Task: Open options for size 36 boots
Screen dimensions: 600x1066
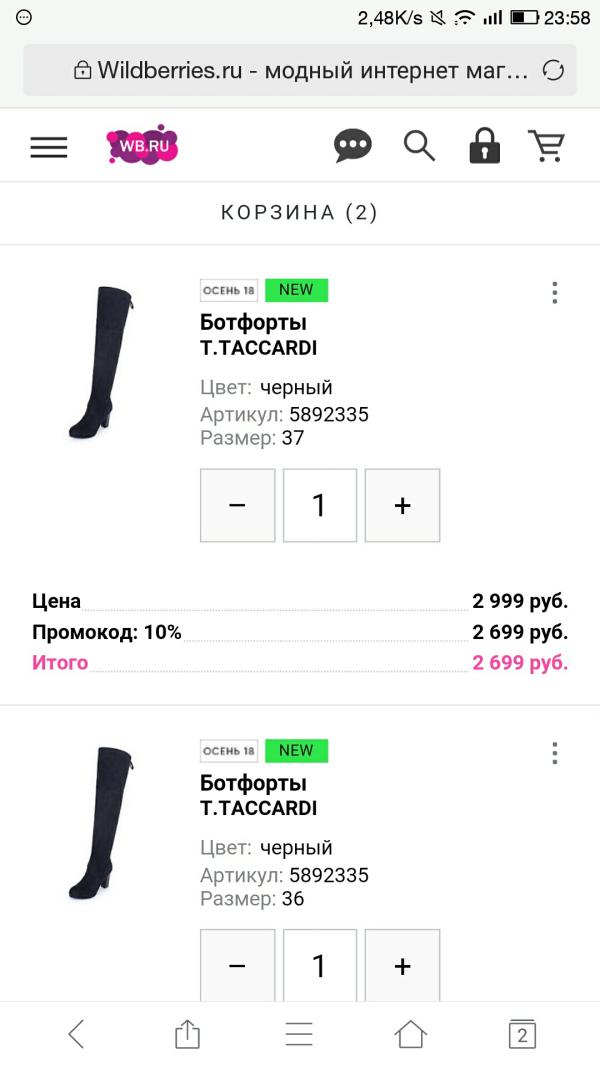Action: (554, 753)
